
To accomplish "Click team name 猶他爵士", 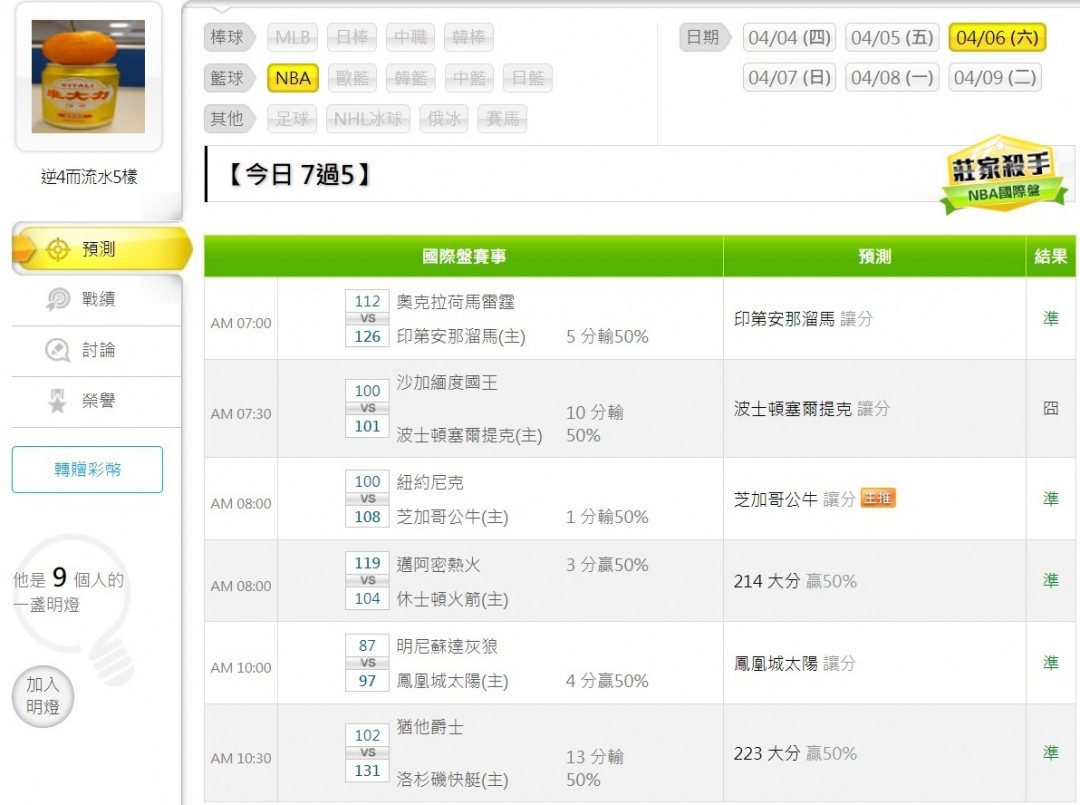I will [430, 726].
